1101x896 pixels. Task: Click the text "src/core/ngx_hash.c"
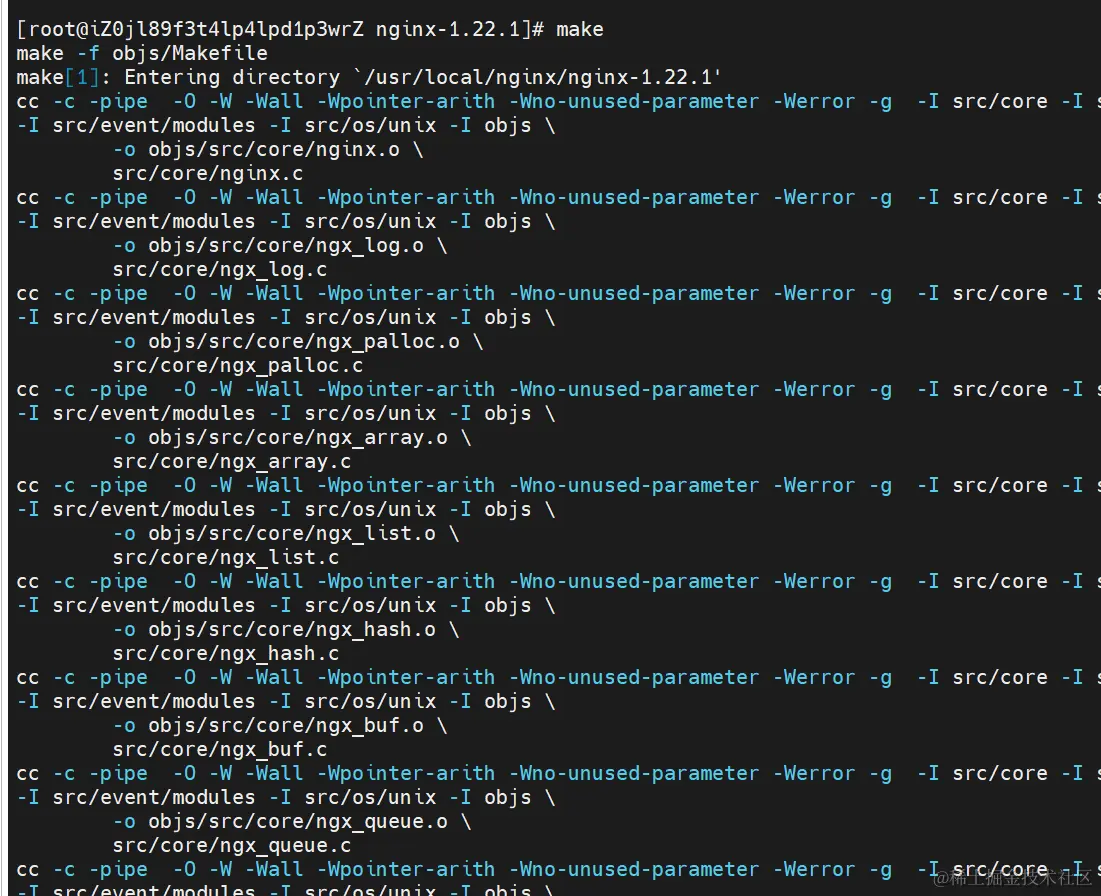226,654
